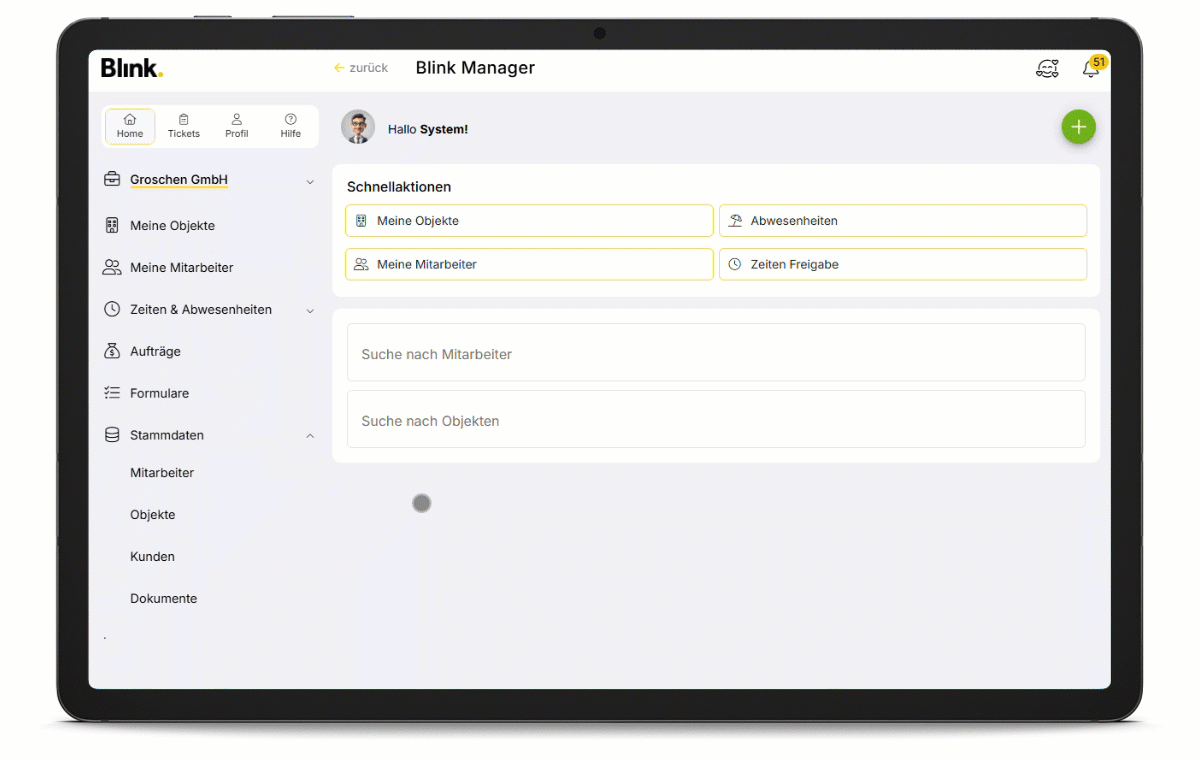1200x760 pixels.
Task: Open the support chat icon in header
Action: click(x=1047, y=69)
